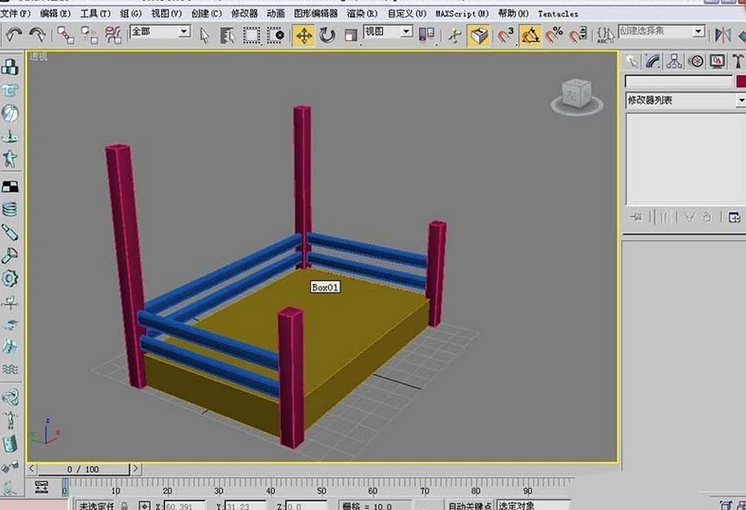Click the Pin Stack icon
Screen dimensions: 746x510
click(636, 217)
